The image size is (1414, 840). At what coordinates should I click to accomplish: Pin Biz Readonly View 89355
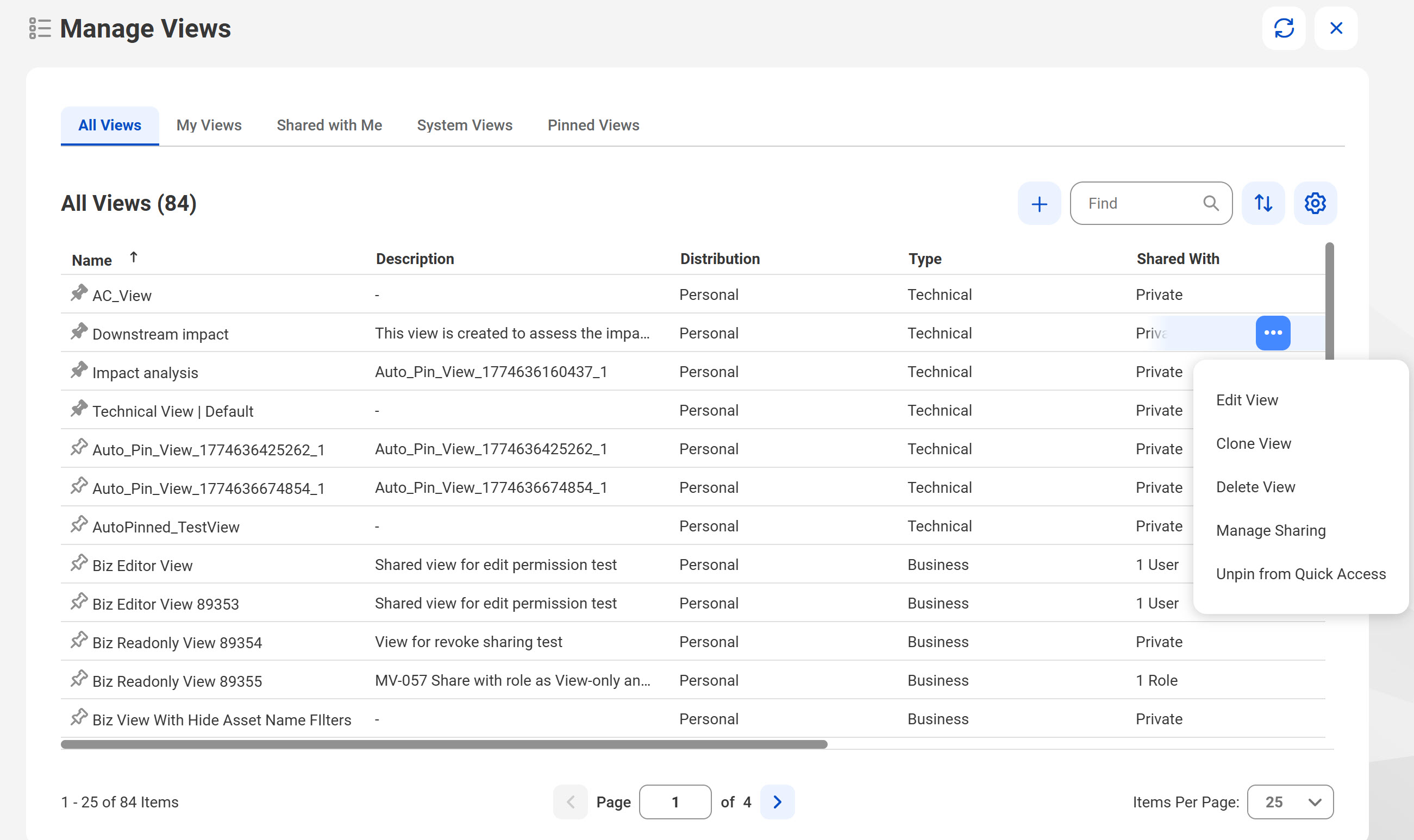point(79,679)
